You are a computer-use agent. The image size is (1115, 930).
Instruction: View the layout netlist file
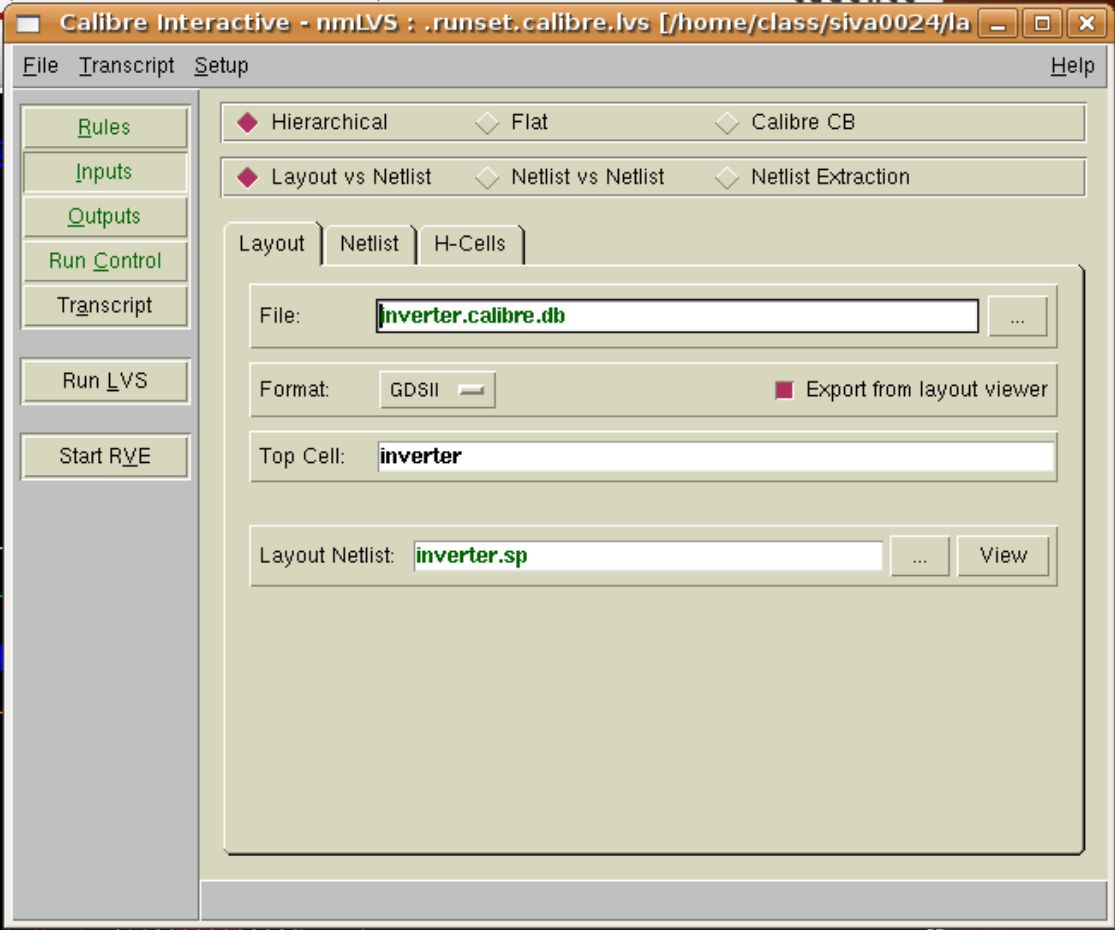point(1003,555)
